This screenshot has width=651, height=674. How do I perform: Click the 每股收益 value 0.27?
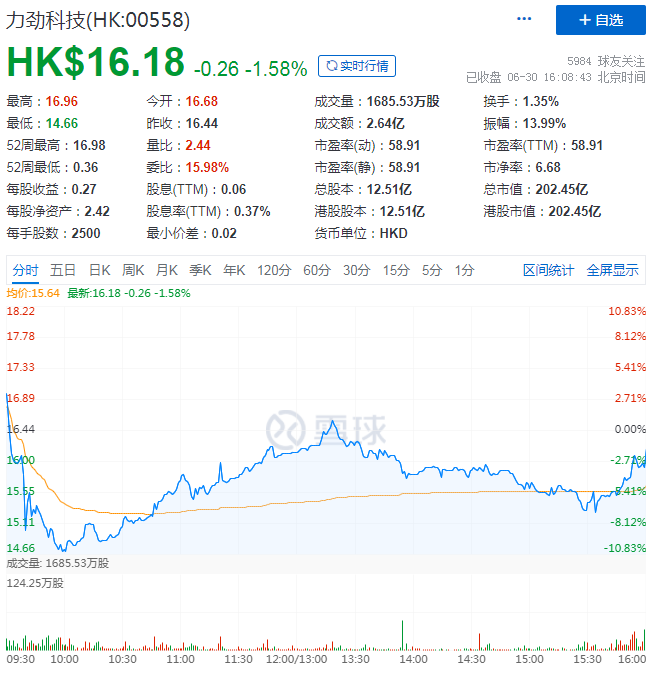[84, 189]
